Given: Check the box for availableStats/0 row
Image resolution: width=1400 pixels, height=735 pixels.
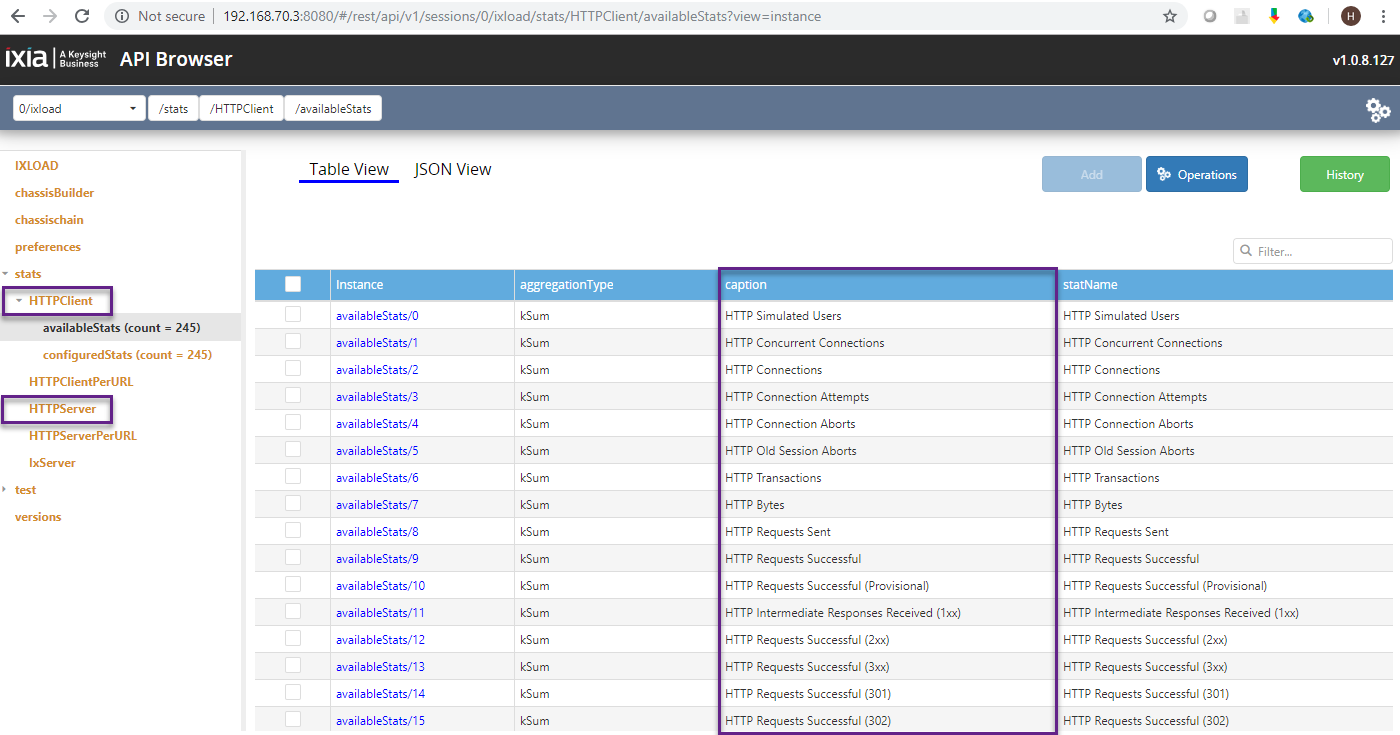Looking at the screenshot, I should pos(293,315).
